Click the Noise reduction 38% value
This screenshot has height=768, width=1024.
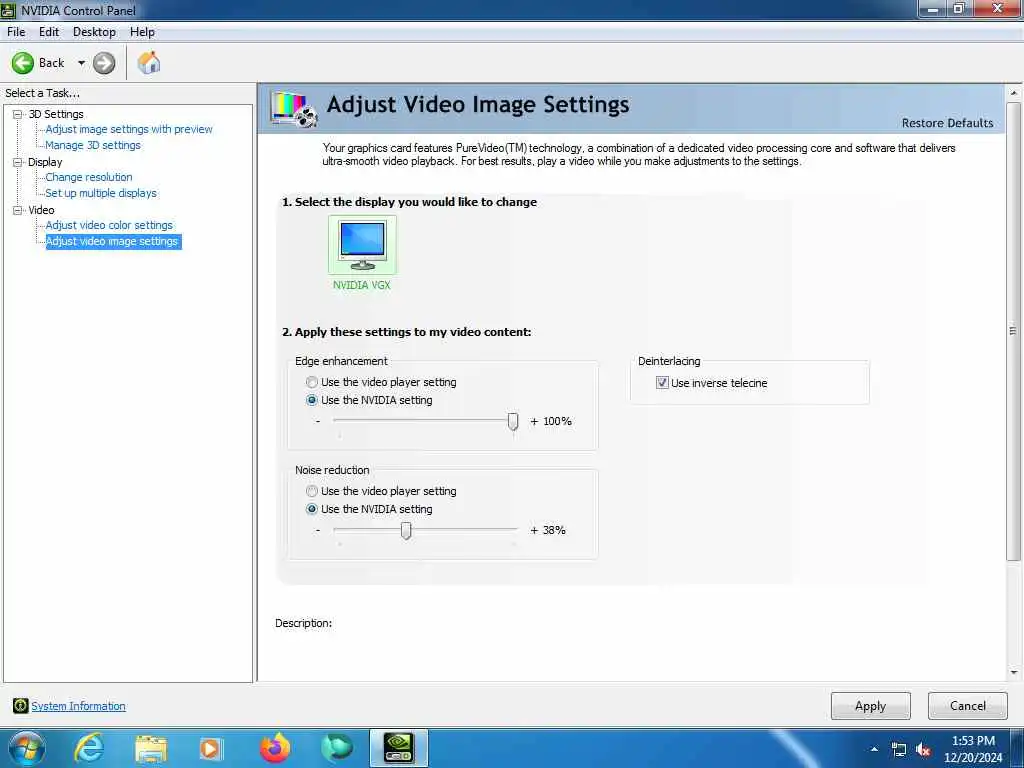coord(554,530)
